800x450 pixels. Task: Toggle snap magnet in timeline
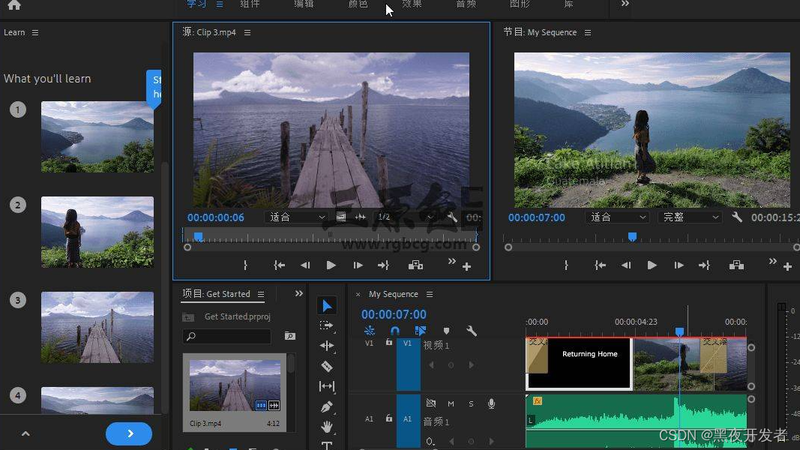(395, 331)
